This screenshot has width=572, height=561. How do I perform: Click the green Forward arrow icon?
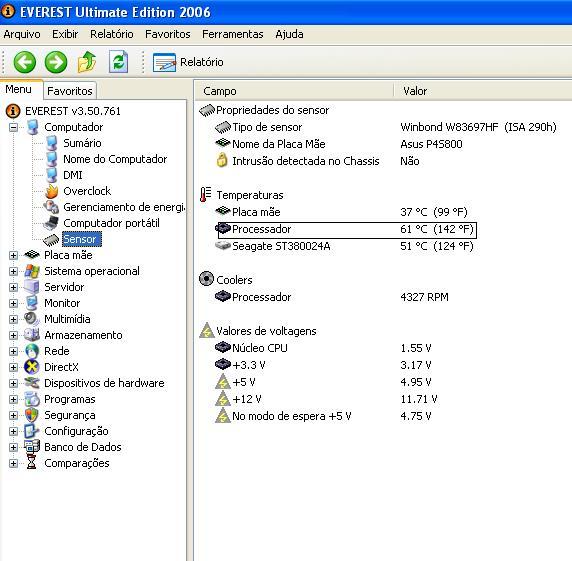(x=56, y=62)
